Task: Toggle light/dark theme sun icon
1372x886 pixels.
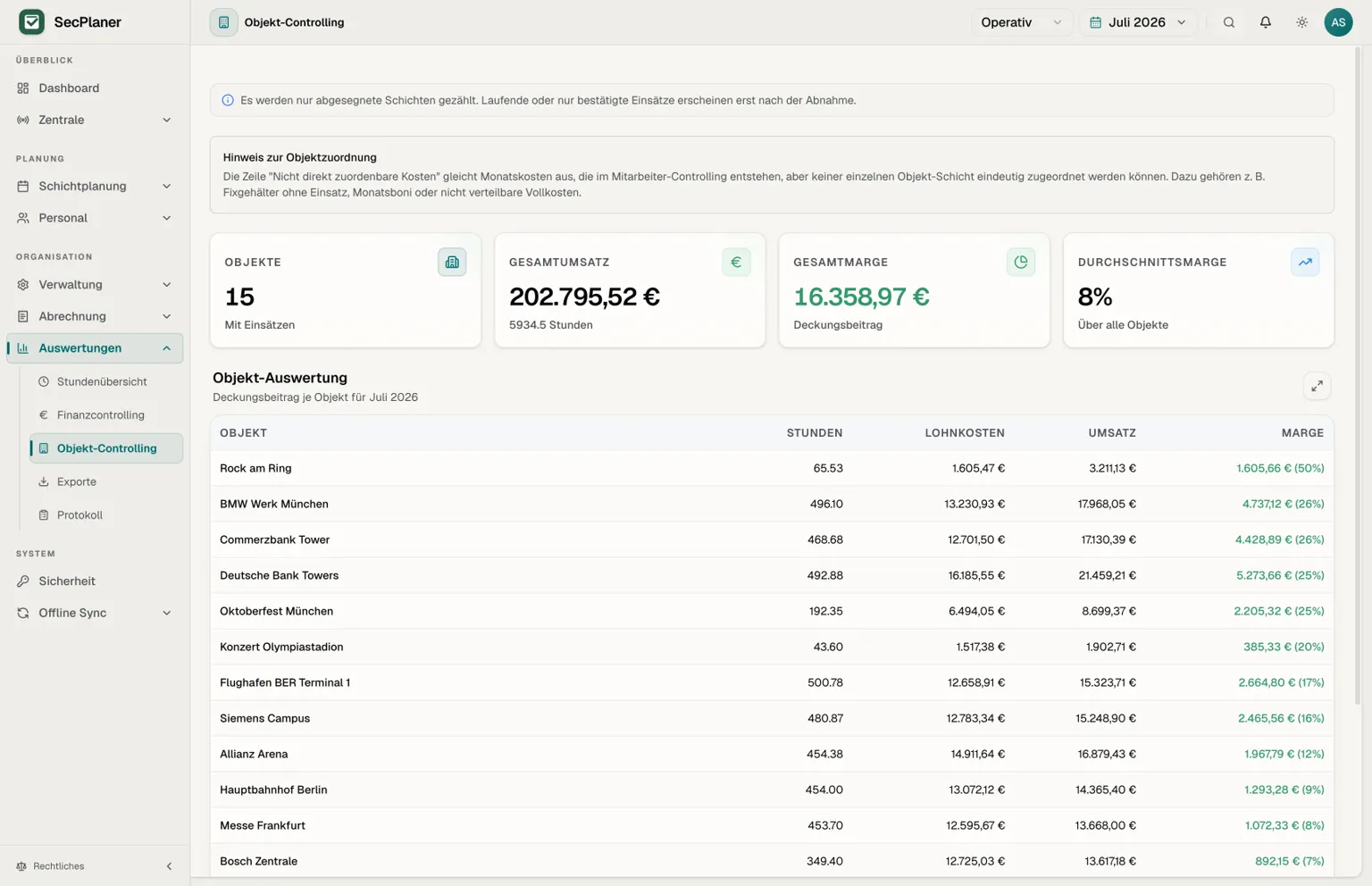Action: (x=1302, y=22)
